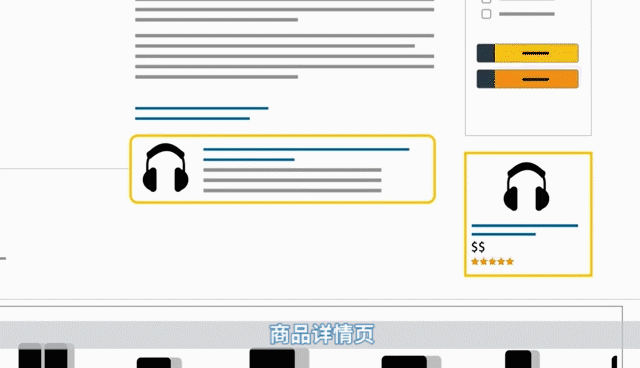Click the $$ price in the sidebar ad
640x368 pixels.
478,247
